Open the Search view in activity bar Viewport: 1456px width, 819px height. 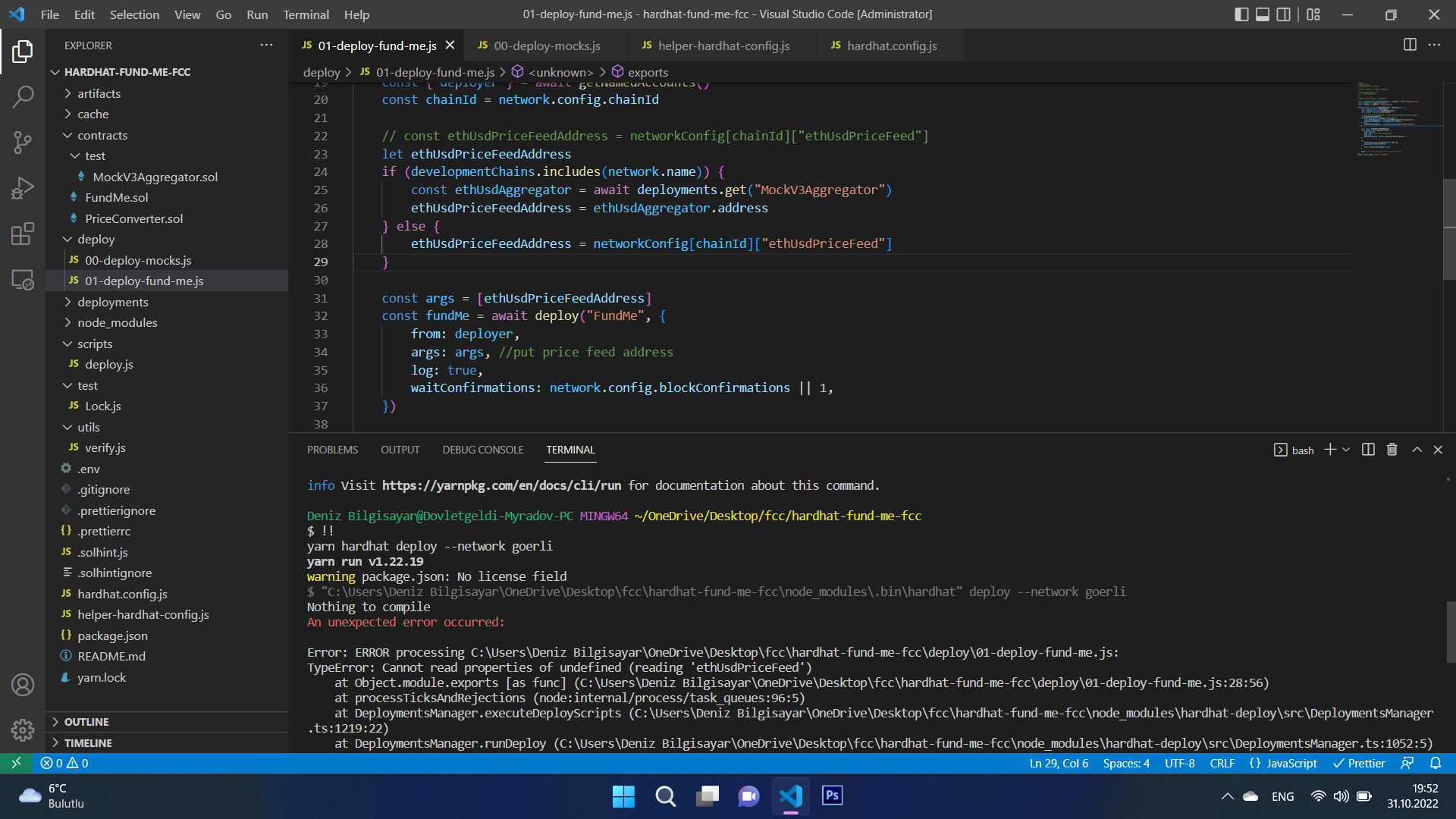click(23, 96)
